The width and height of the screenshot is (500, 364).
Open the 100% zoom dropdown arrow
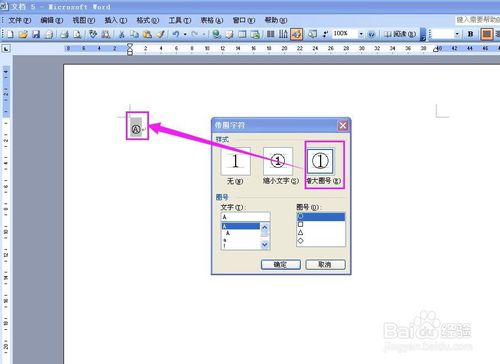click(361, 34)
